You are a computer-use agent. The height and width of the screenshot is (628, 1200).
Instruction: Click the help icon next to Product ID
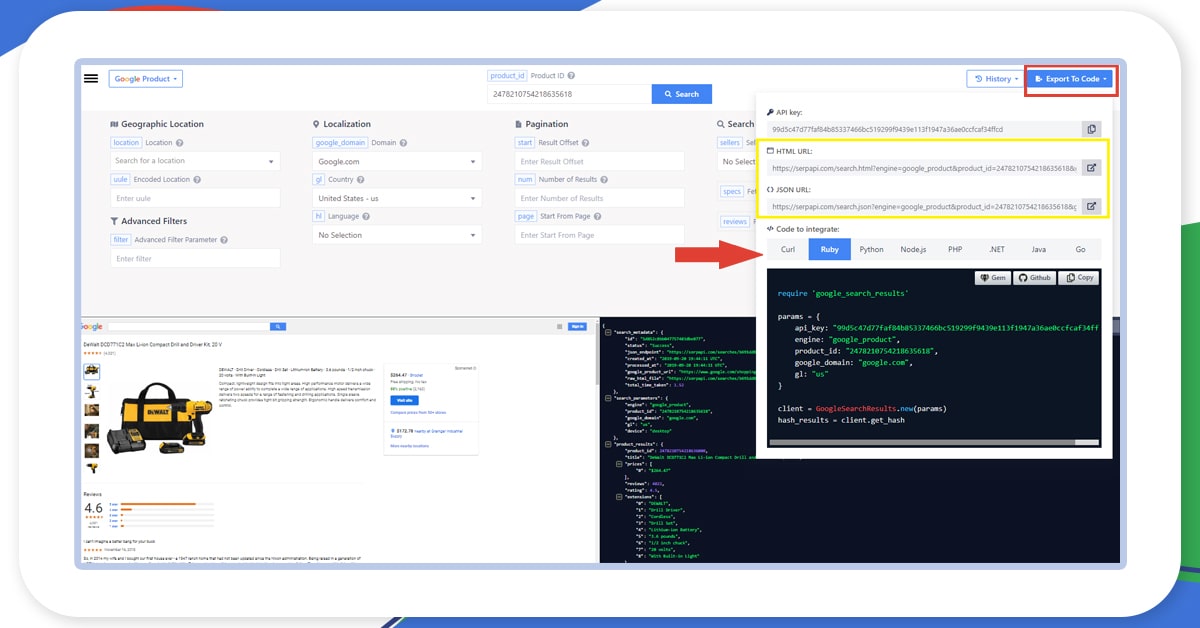573,76
